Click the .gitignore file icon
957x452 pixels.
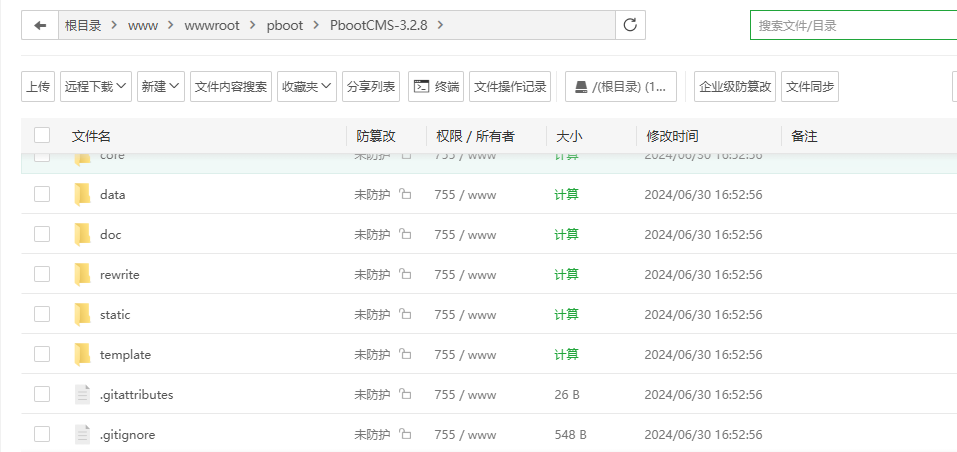pyautogui.click(x=82, y=435)
